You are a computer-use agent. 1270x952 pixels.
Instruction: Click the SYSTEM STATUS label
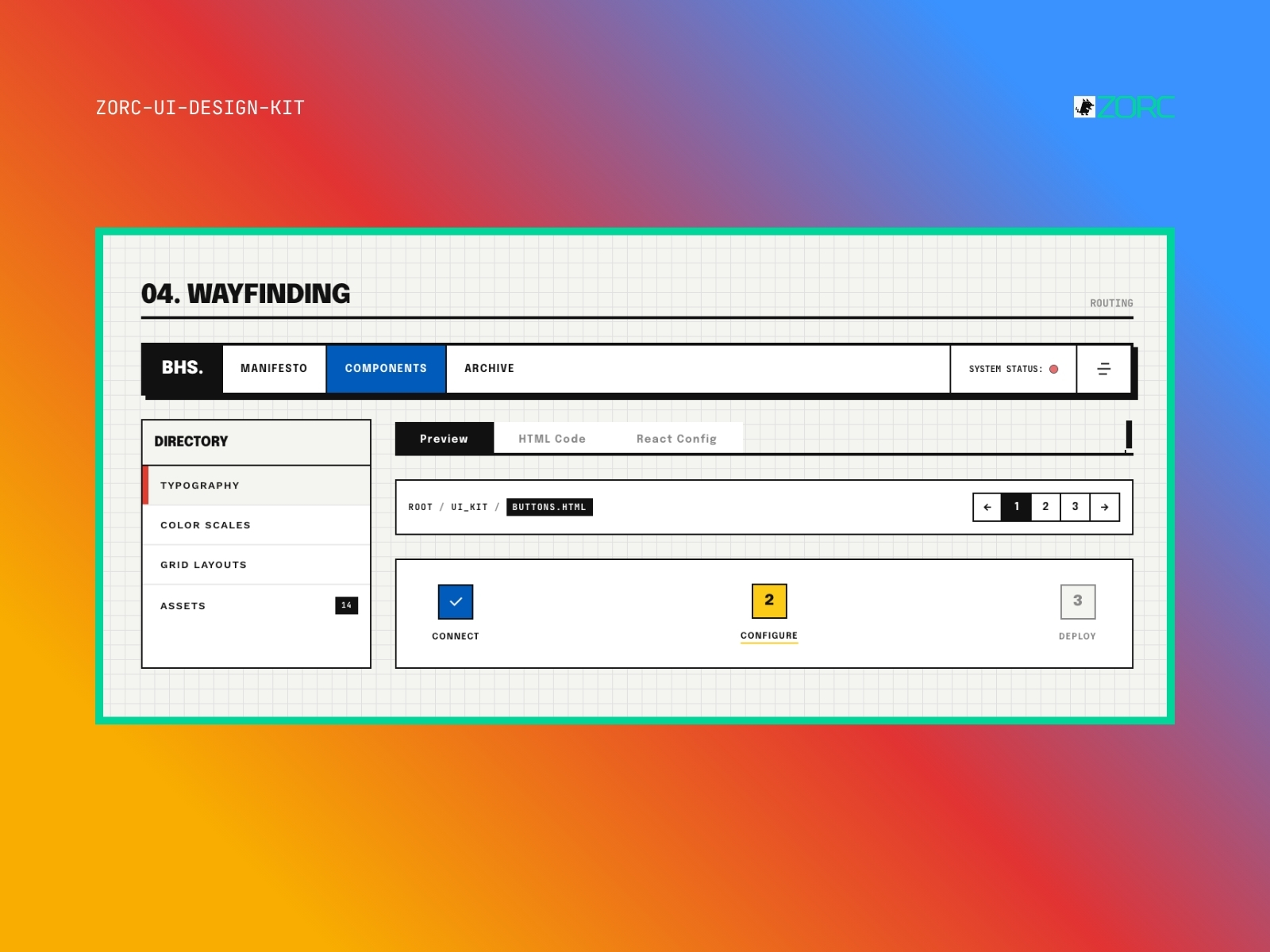(1006, 369)
